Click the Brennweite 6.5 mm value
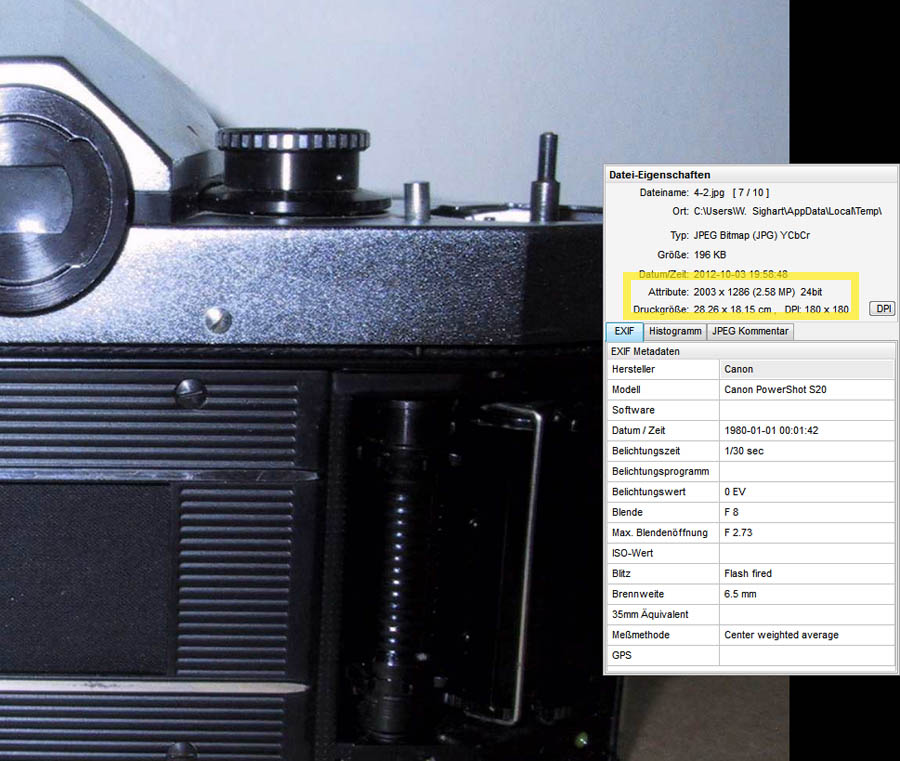 741,594
